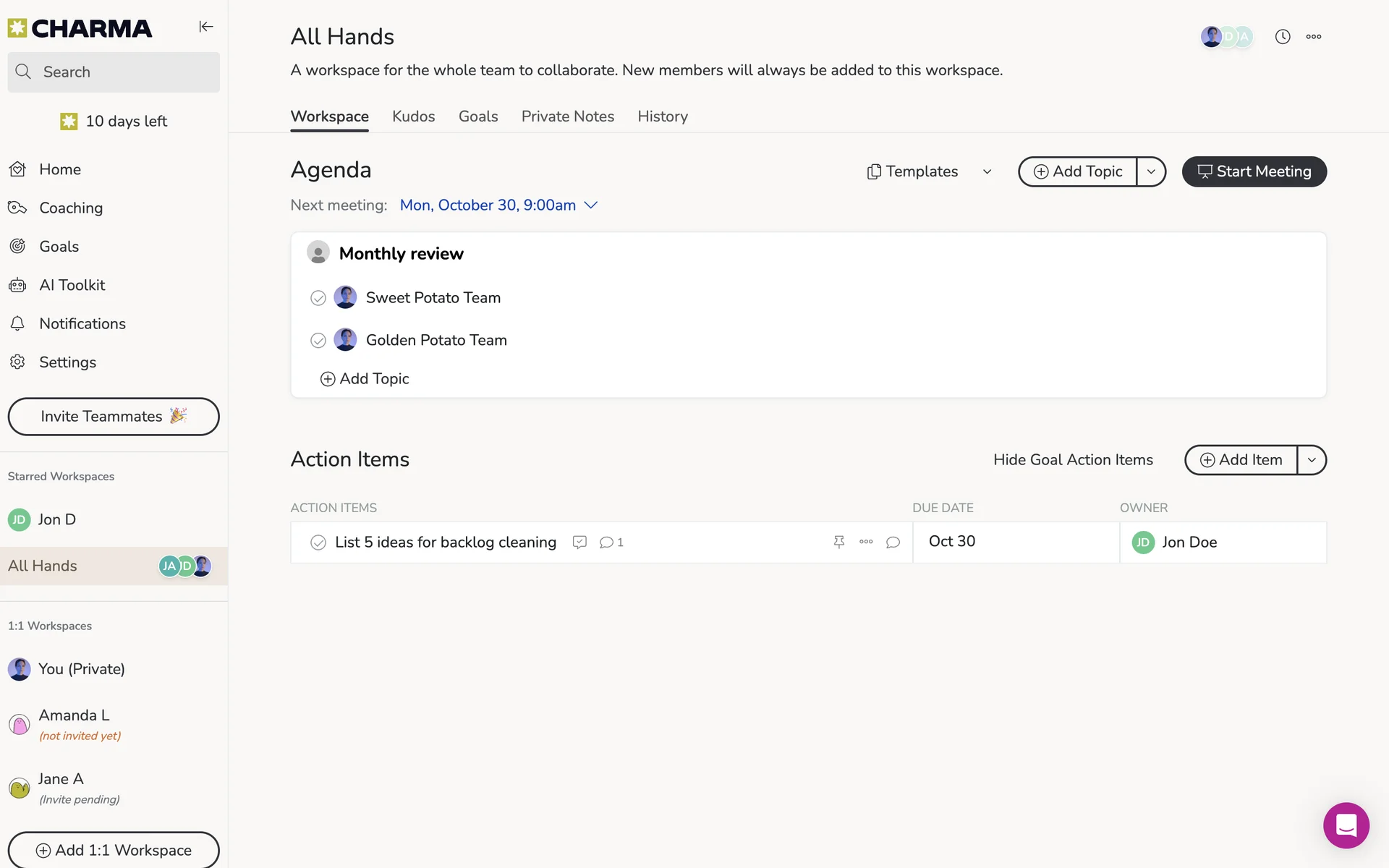Open the Private Notes tab

click(x=567, y=116)
